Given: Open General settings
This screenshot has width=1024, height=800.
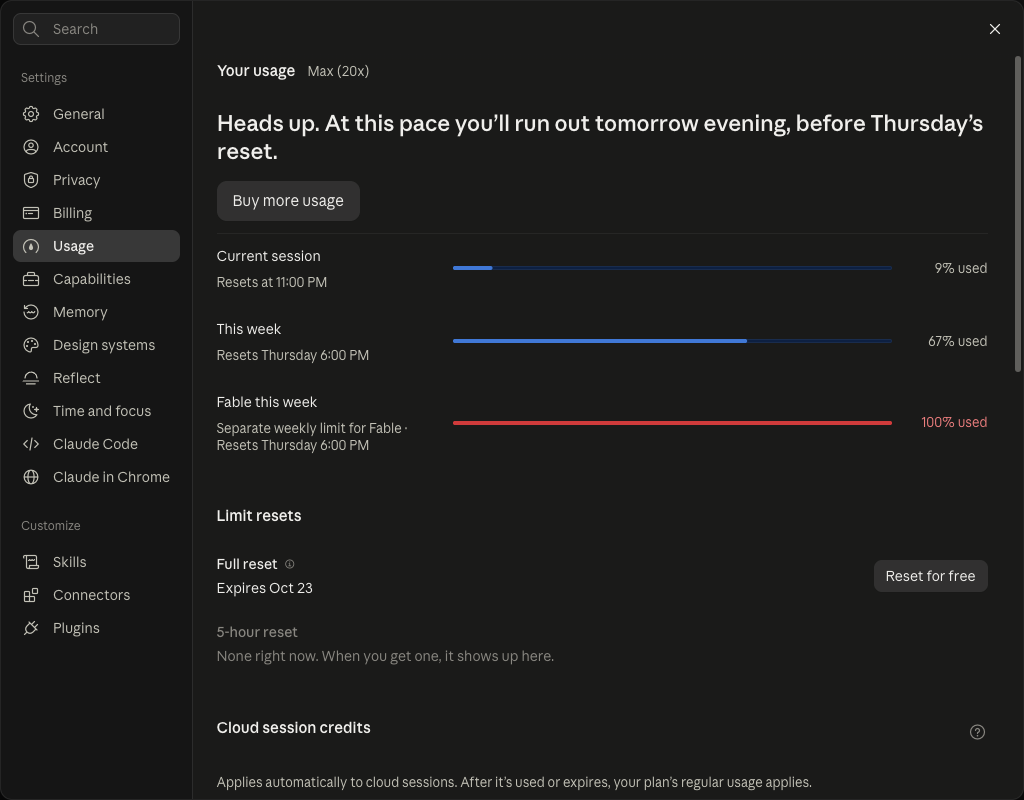Looking at the screenshot, I should 96,114.
